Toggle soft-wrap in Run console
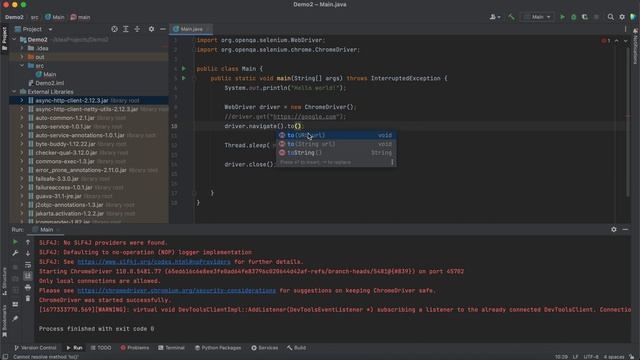This screenshot has width=640, height=360. coord(28,265)
